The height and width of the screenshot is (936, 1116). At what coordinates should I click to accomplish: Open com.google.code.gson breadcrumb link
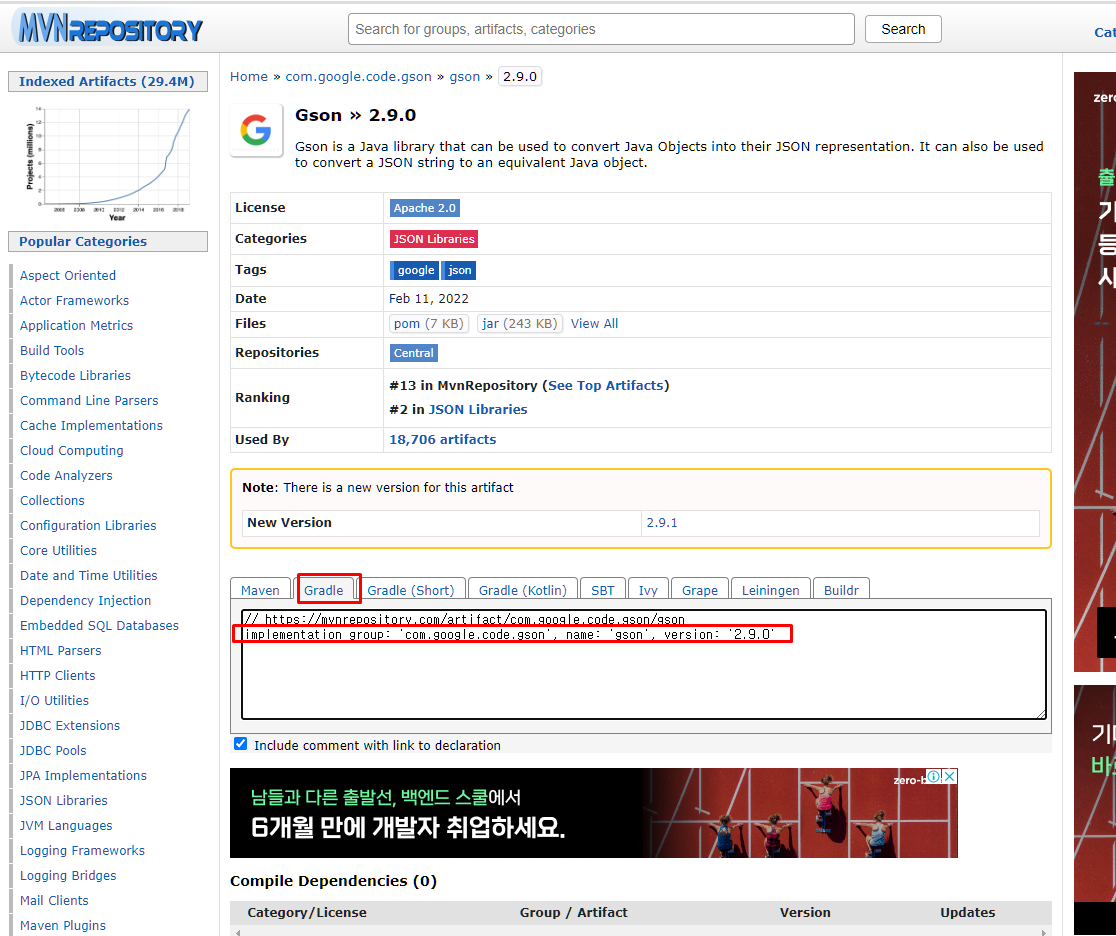(x=358, y=76)
